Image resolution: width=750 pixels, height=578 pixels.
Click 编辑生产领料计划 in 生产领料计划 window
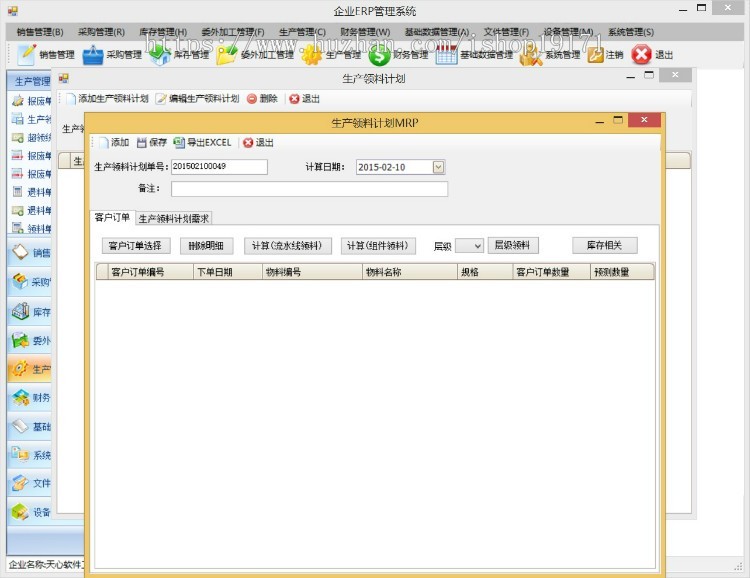point(198,99)
